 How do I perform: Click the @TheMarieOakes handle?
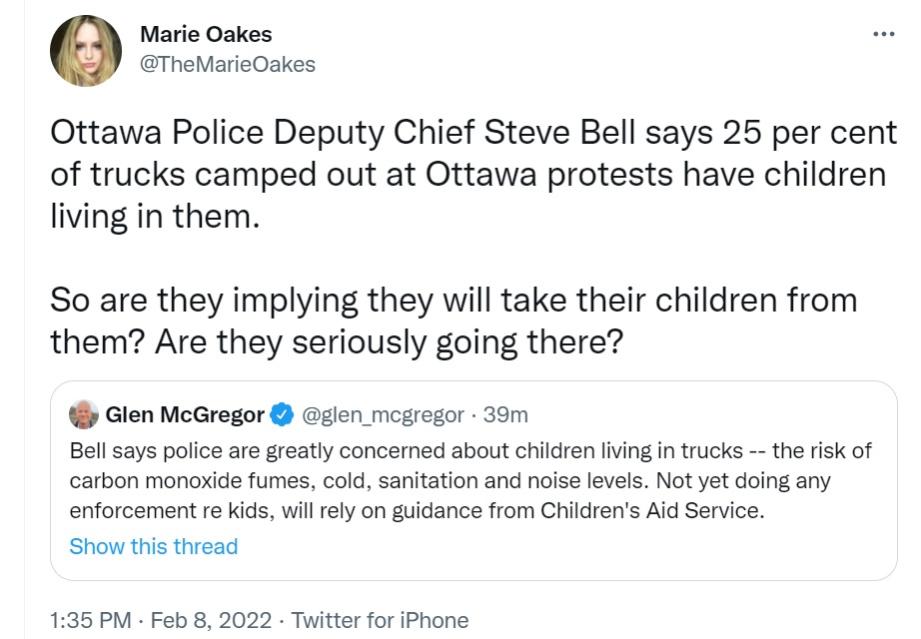click(228, 65)
